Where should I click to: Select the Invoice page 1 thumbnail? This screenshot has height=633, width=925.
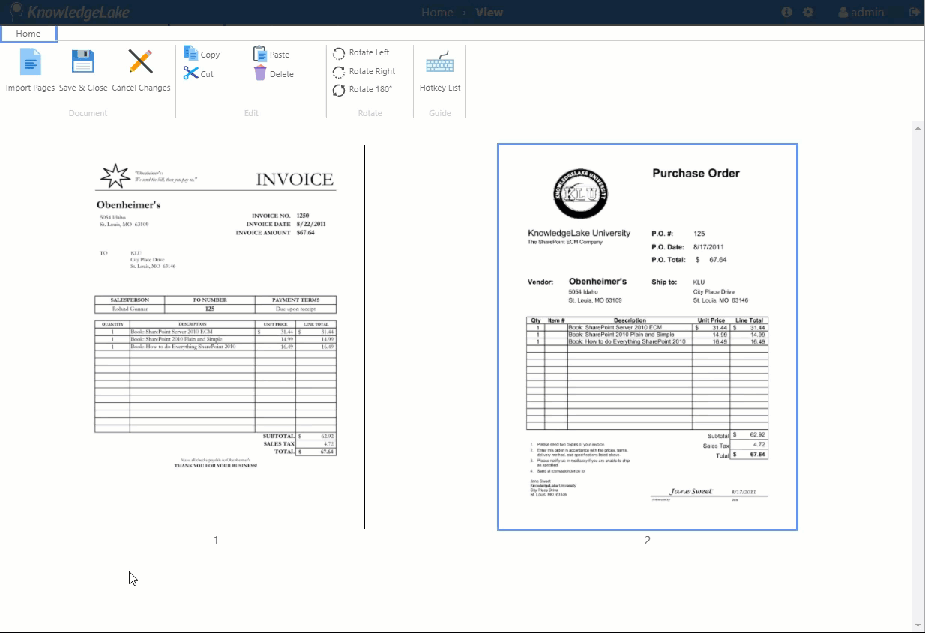[x=216, y=336]
